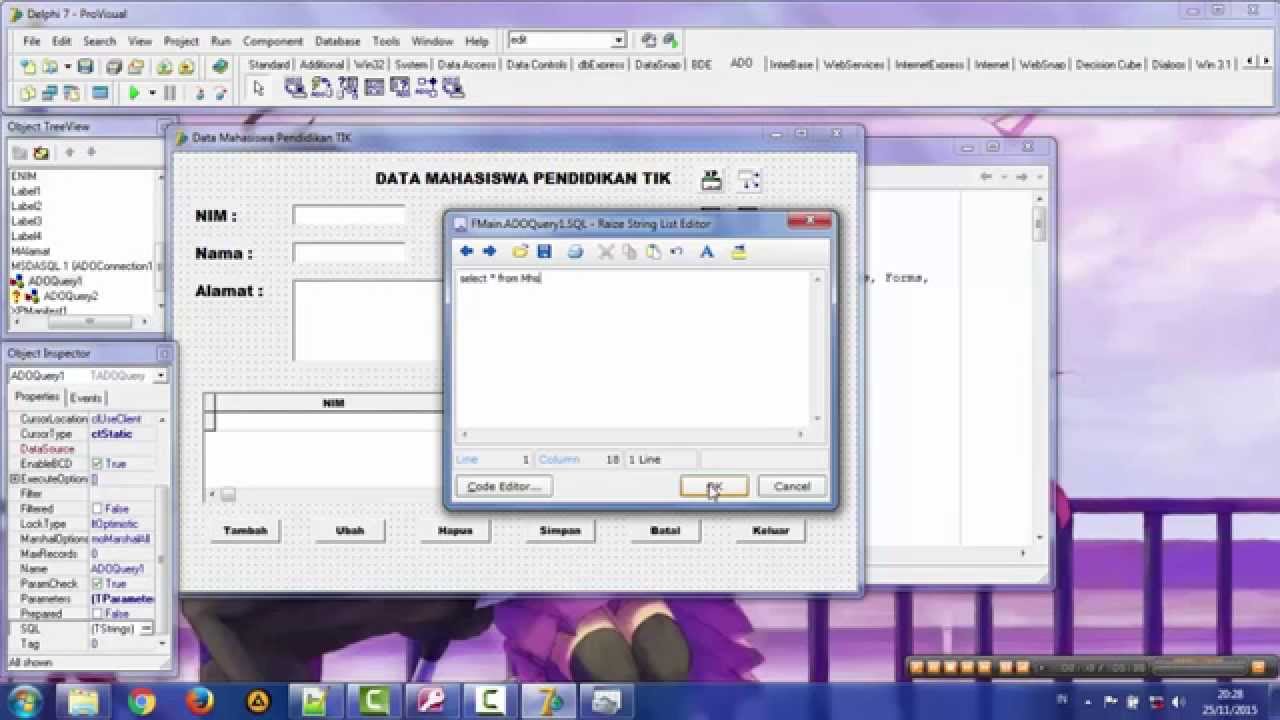Paste icon in String List Editor toolbar
The height and width of the screenshot is (720, 1280).
click(x=653, y=252)
